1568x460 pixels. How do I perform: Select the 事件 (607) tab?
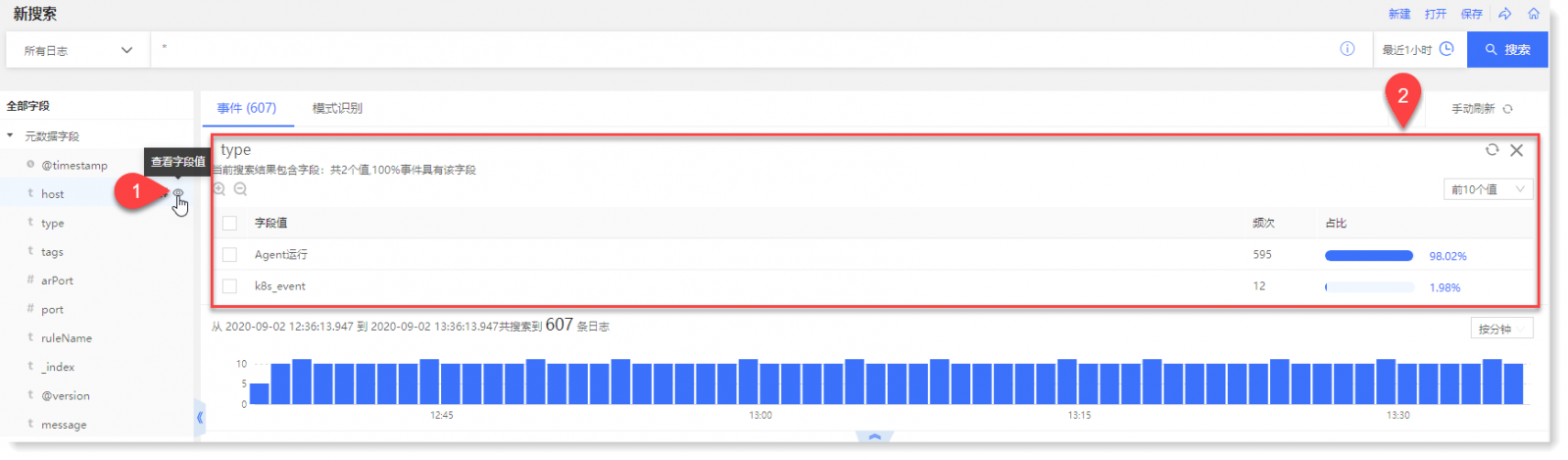click(x=247, y=108)
